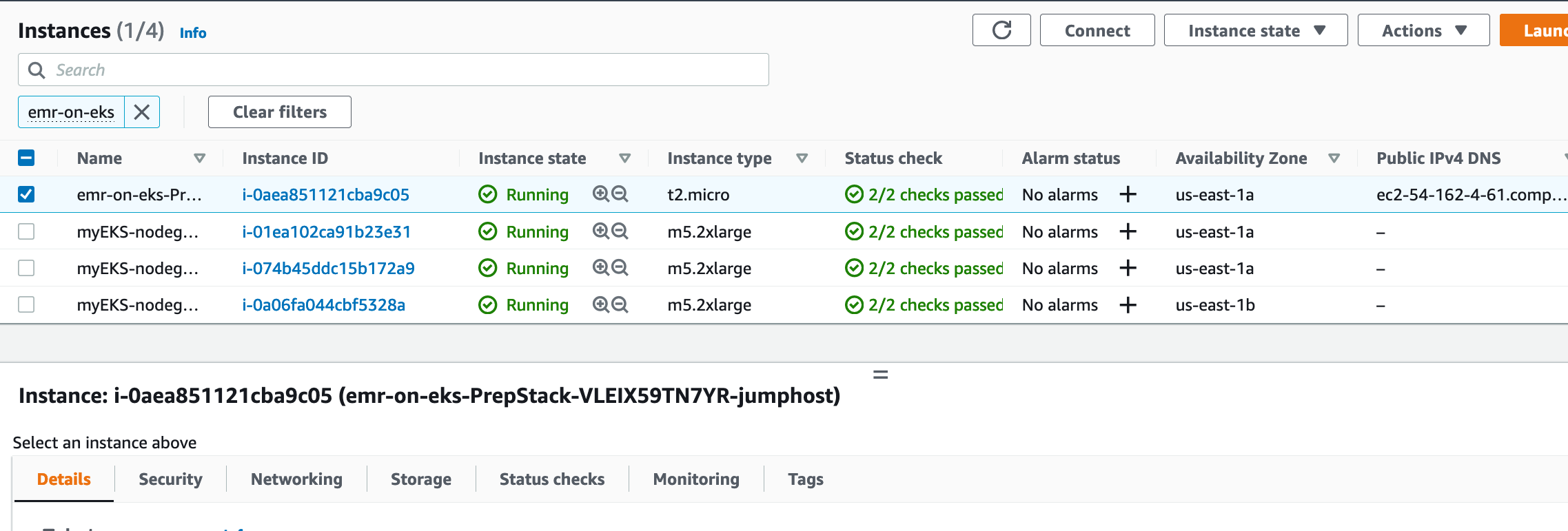
Task: Sort by the Instance type column arrow
Action: [802, 158]
